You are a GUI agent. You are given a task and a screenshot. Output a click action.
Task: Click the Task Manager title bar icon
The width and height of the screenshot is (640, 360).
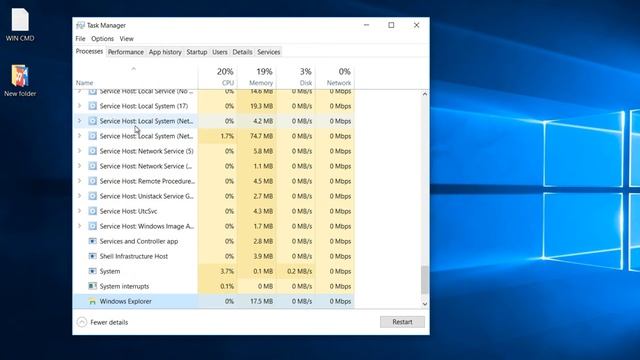pos(80,25)
